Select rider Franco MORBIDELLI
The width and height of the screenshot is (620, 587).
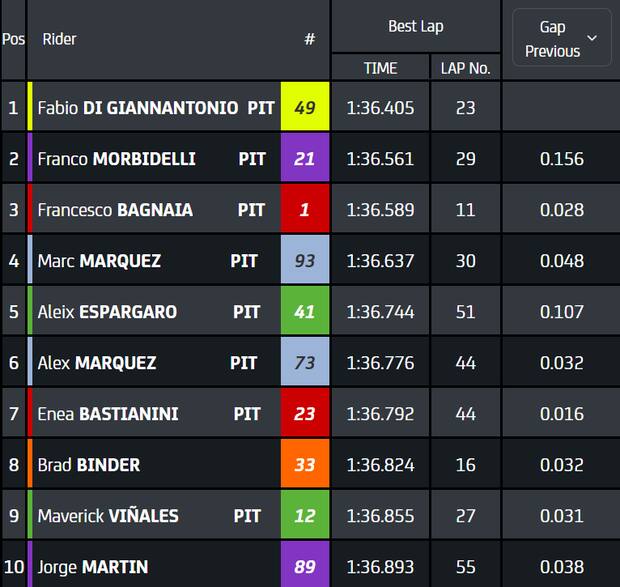coord(116,158)
